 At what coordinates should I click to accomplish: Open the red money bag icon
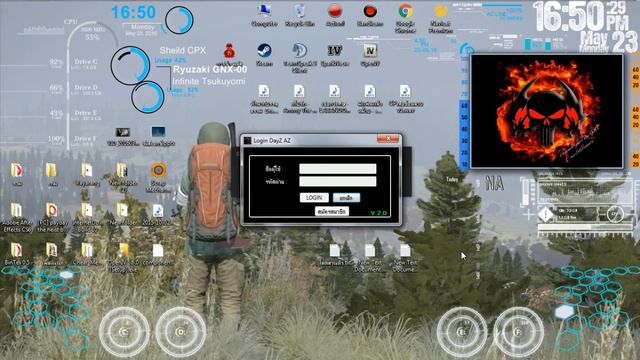click(229, 56)
